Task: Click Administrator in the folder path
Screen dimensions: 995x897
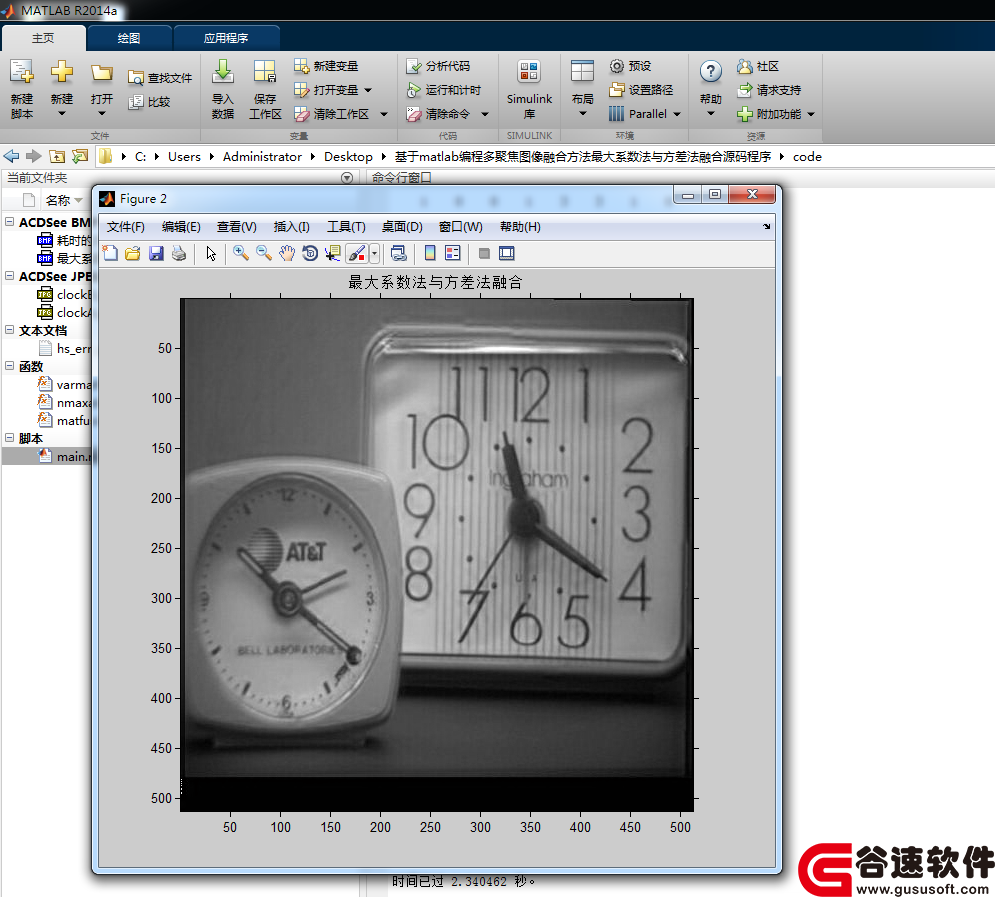Action: pyautogui.click(x=262, y=157)
